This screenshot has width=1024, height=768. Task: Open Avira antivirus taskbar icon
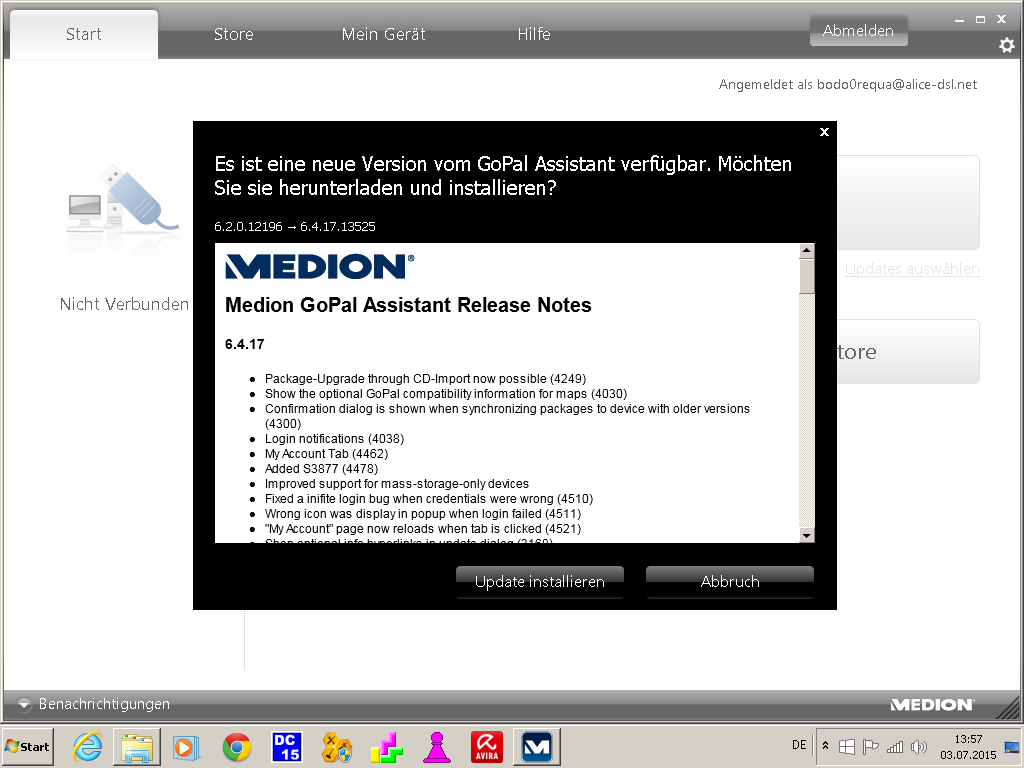[487, 747]
